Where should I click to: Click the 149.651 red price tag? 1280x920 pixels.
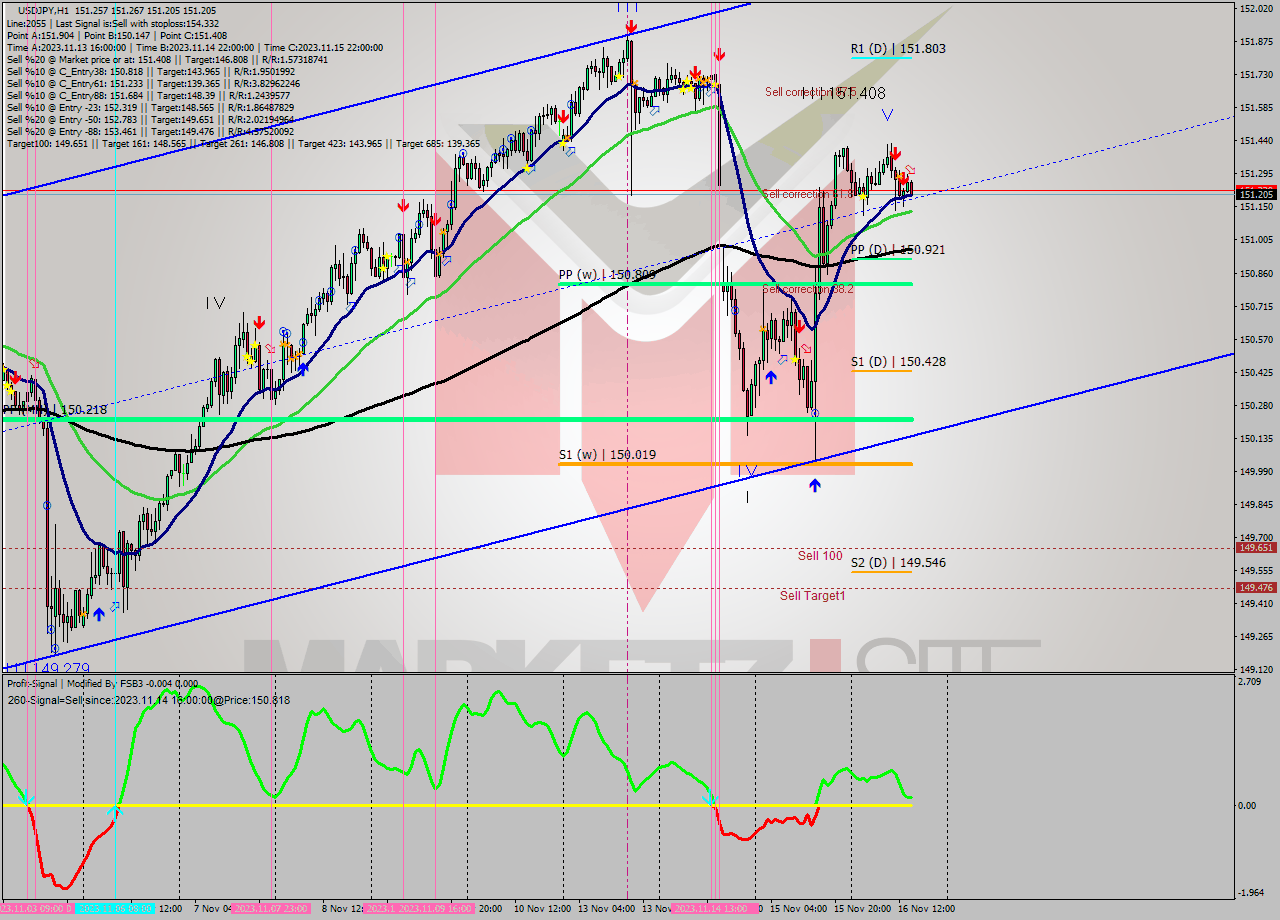click(x=1255, y=548)
